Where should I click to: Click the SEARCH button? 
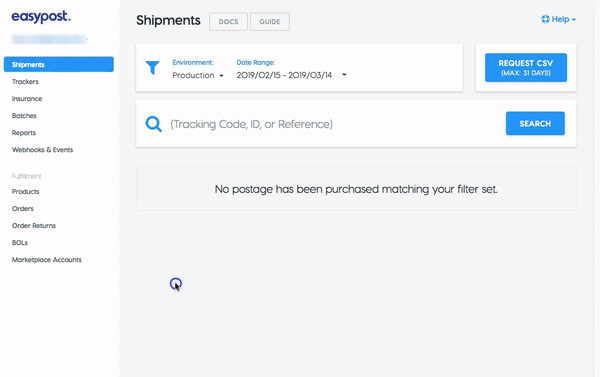[x=535, y=123]
